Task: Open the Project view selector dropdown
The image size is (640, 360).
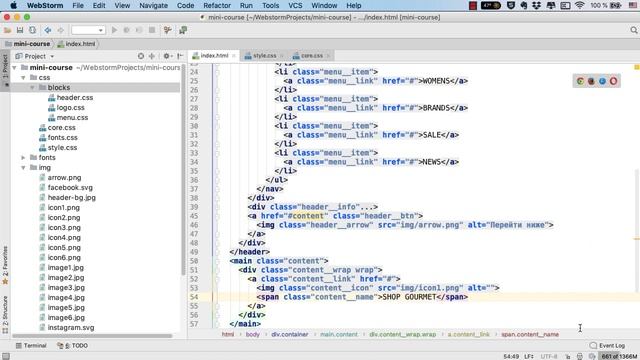Action: coord(35,56)
